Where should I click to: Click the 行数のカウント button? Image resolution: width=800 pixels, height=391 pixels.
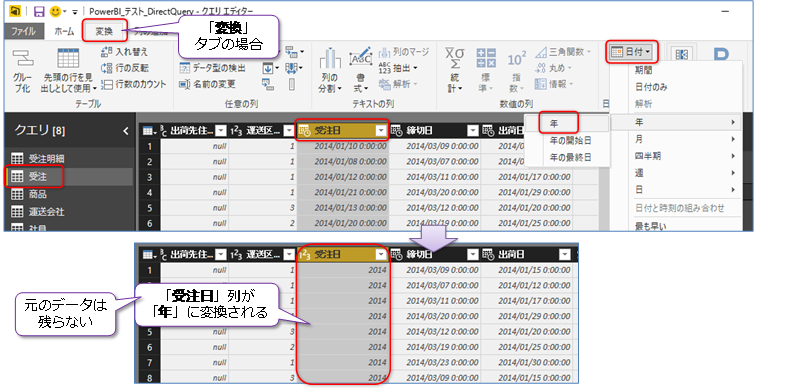pos(134,84)
